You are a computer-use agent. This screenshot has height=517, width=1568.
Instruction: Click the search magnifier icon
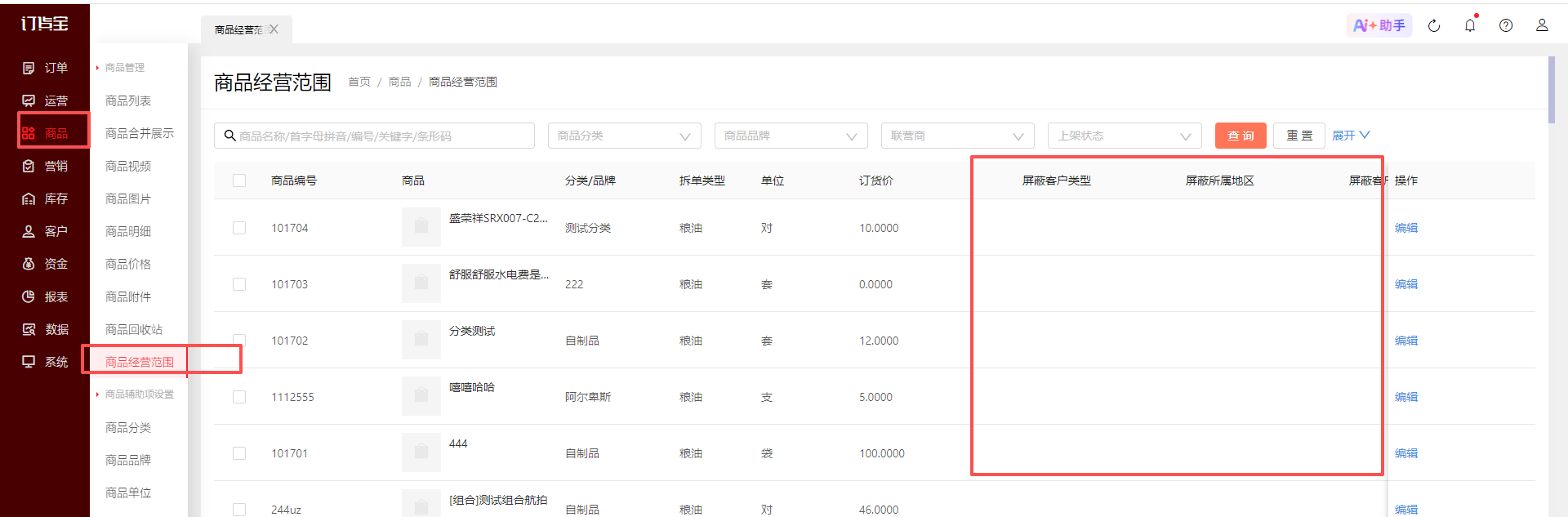coord(230,136)
